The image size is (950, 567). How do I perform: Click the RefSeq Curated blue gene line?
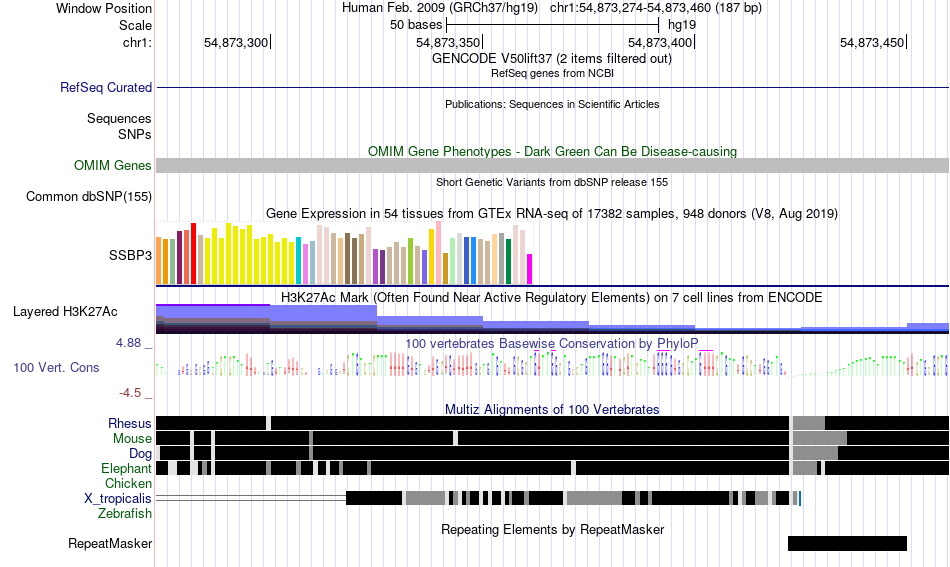pos(552,87)
